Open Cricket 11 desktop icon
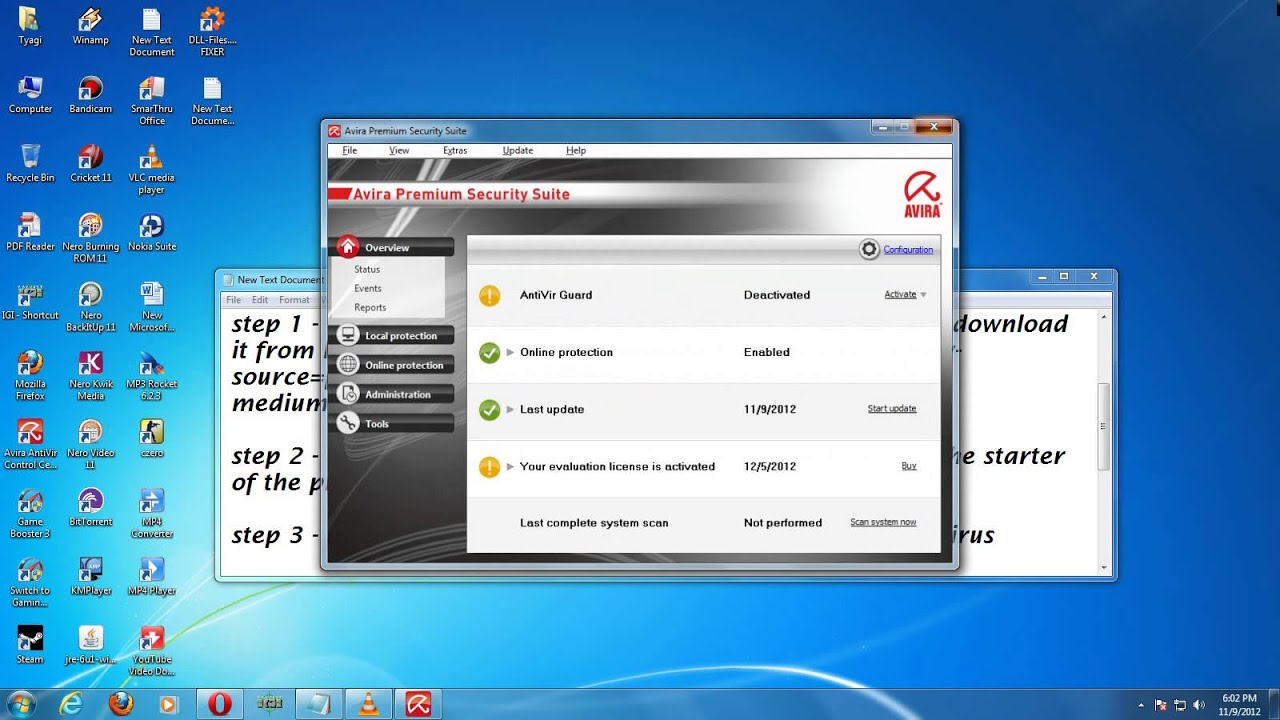Image resolution: width=1280 pixels, height=720 pixels. coord(90,164)
